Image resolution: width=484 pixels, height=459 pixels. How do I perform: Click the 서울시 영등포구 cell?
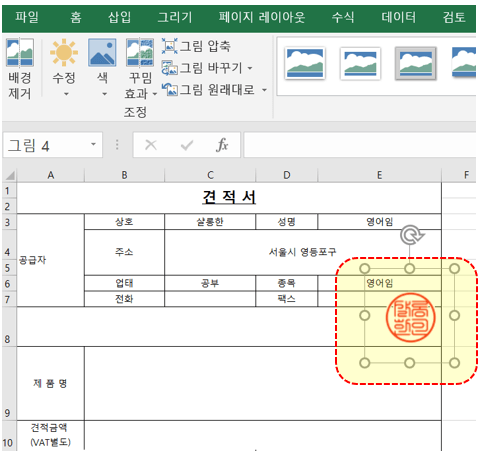[x=303, y=252]
